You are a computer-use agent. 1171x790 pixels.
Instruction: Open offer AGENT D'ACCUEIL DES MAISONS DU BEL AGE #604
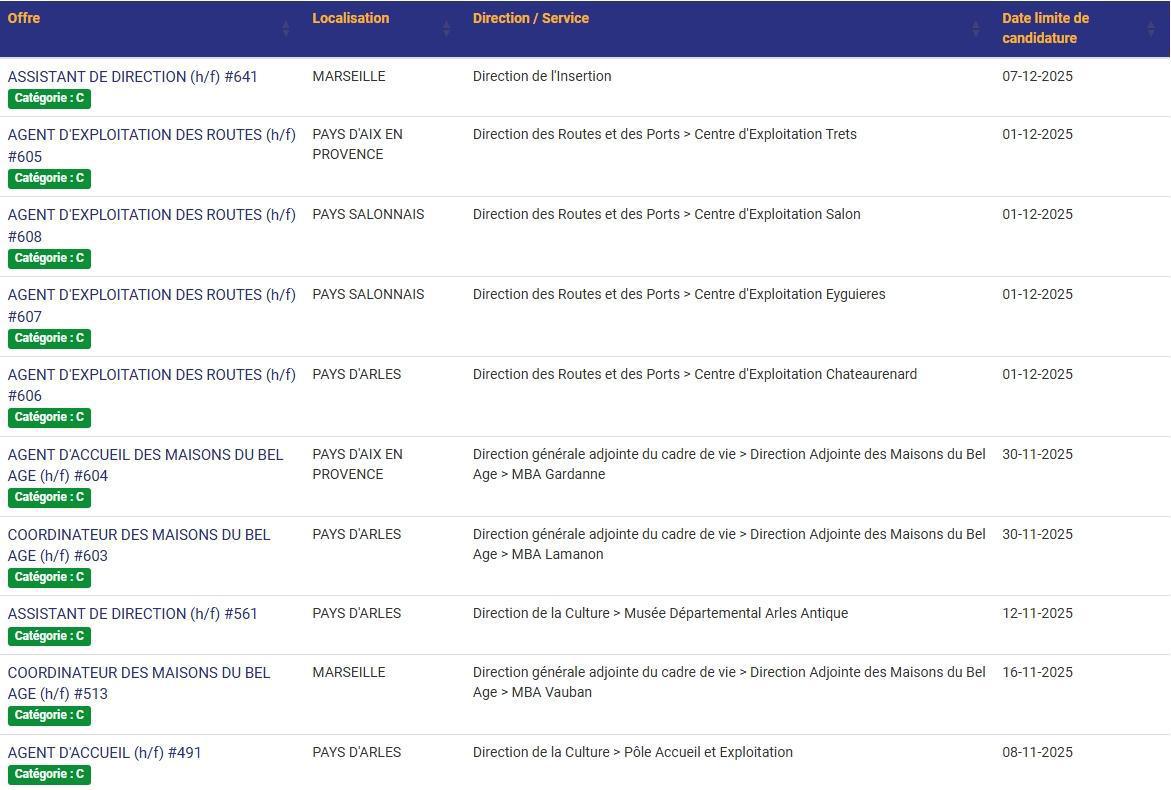coord(145,464)
